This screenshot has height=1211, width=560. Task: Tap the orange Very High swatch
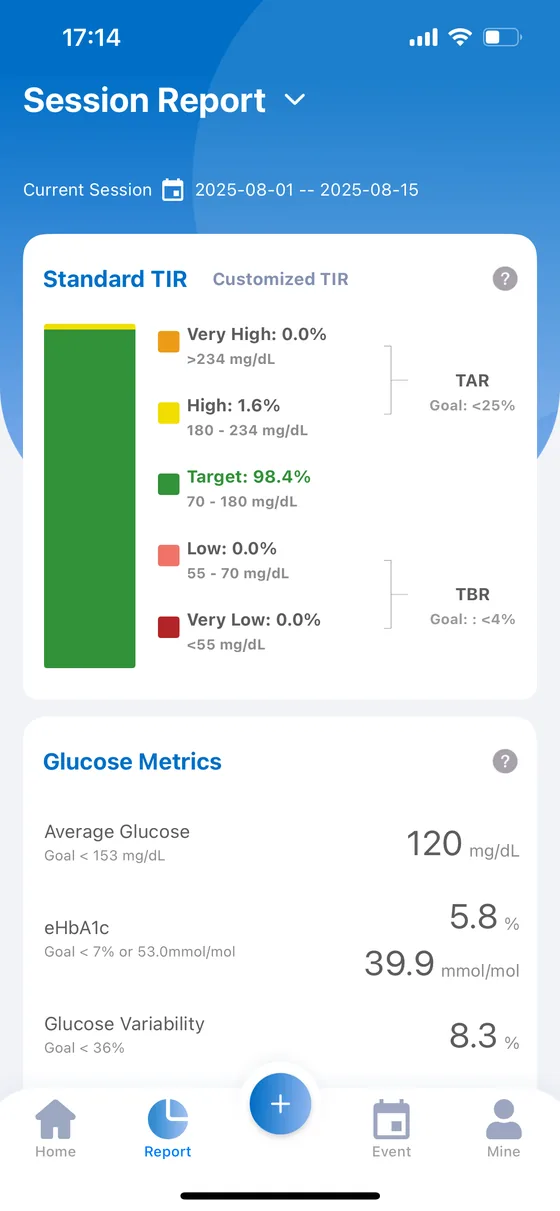click(x=169, y=342)
